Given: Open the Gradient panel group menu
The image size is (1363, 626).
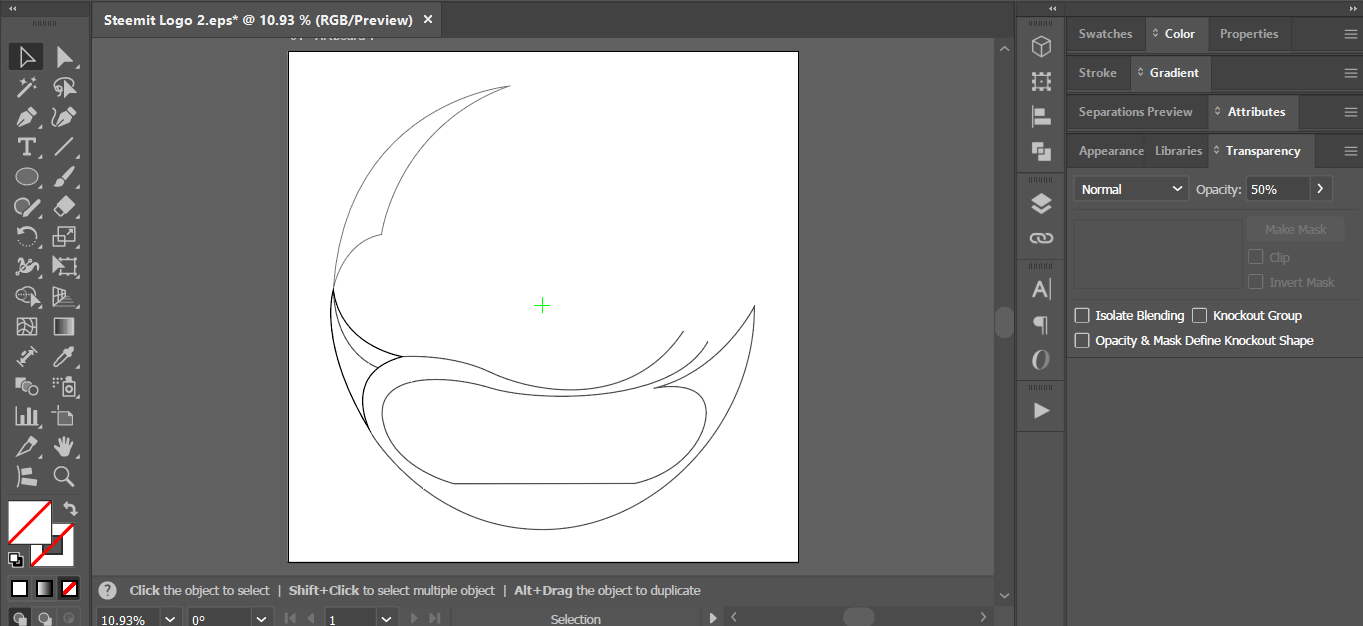Looking at the screenshot, I should coord(1350,73).
